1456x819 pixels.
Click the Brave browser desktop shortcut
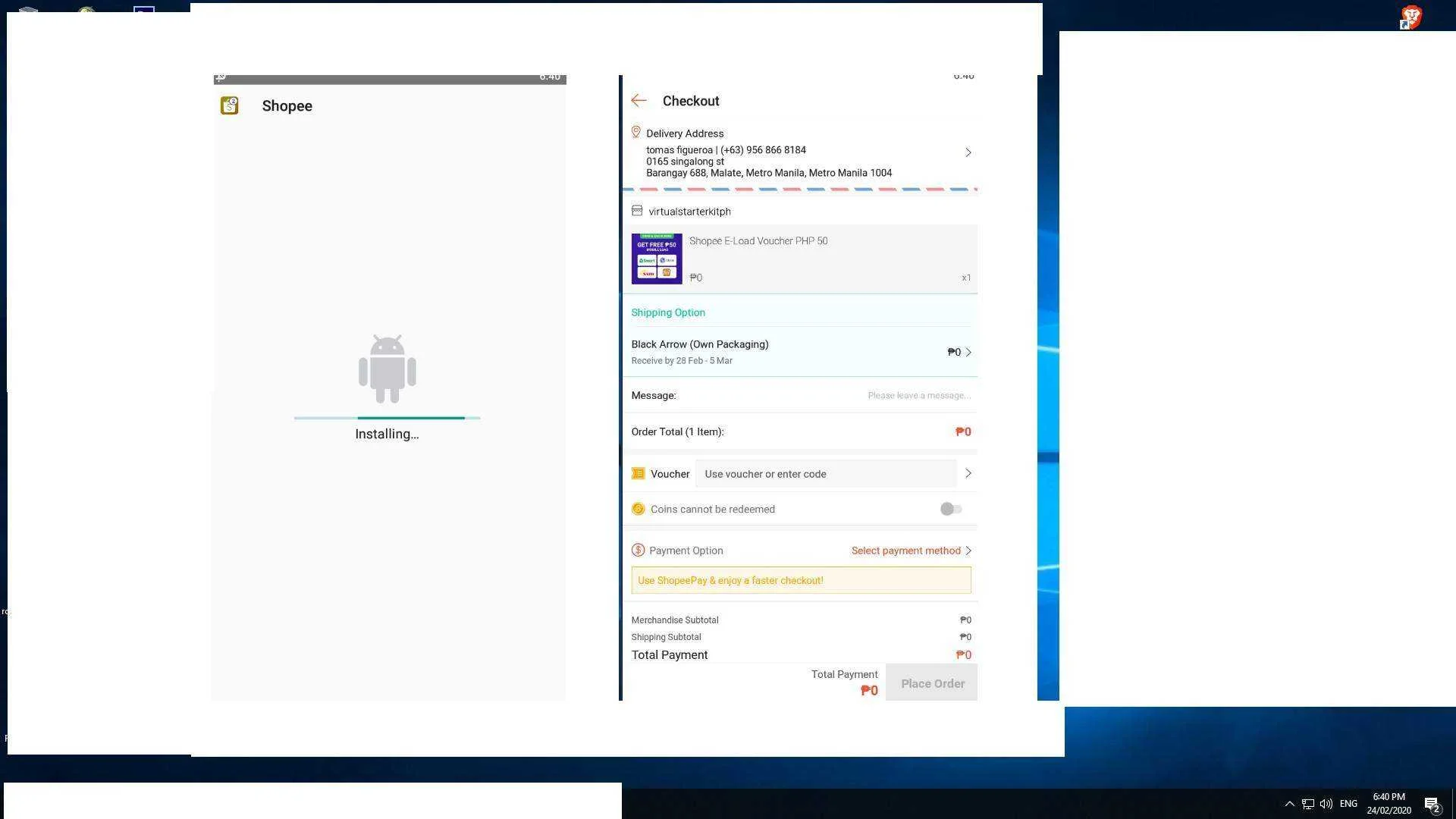point(1410,17)
